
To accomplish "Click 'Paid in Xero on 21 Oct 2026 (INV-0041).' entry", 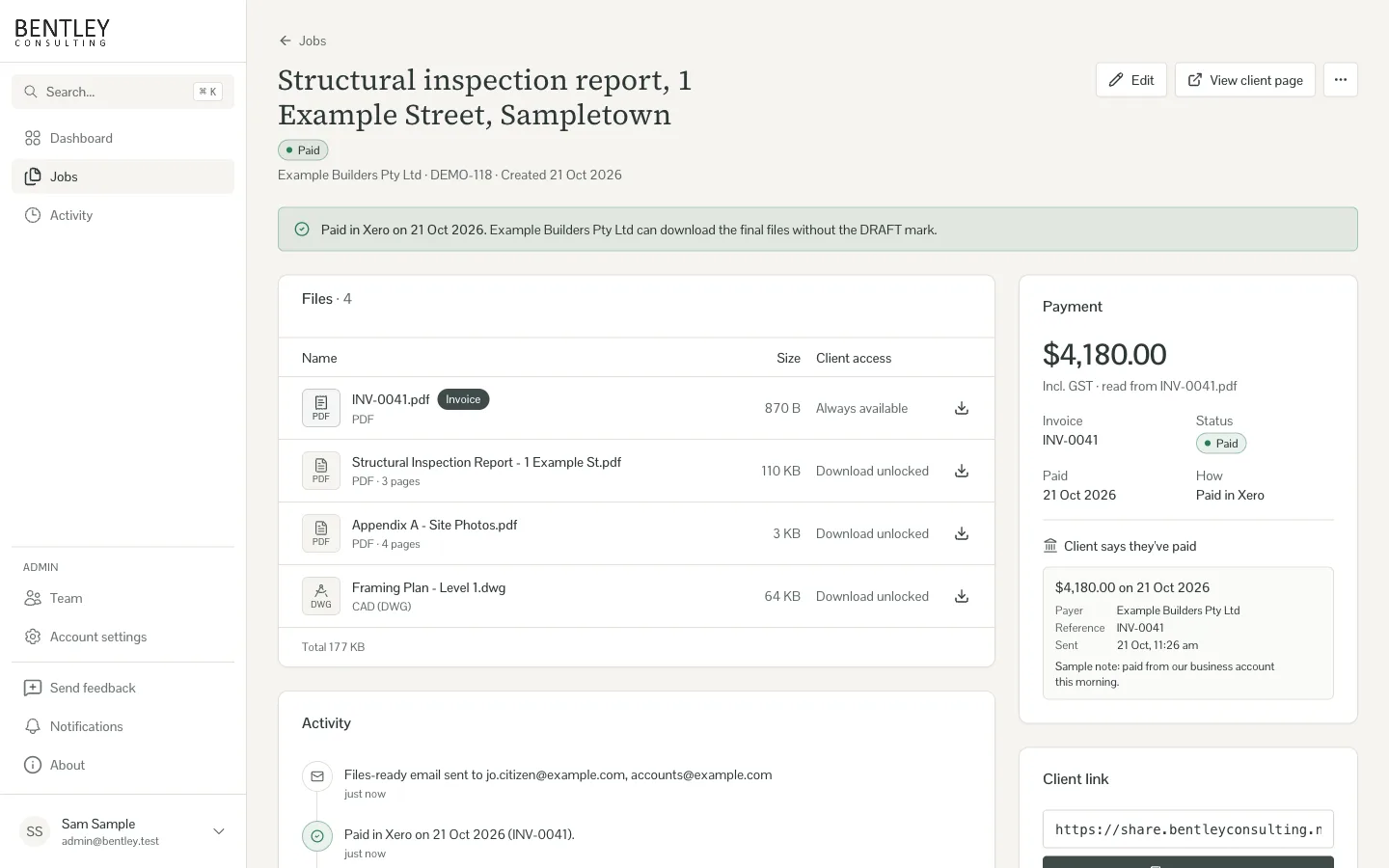I will coord(459,834).
